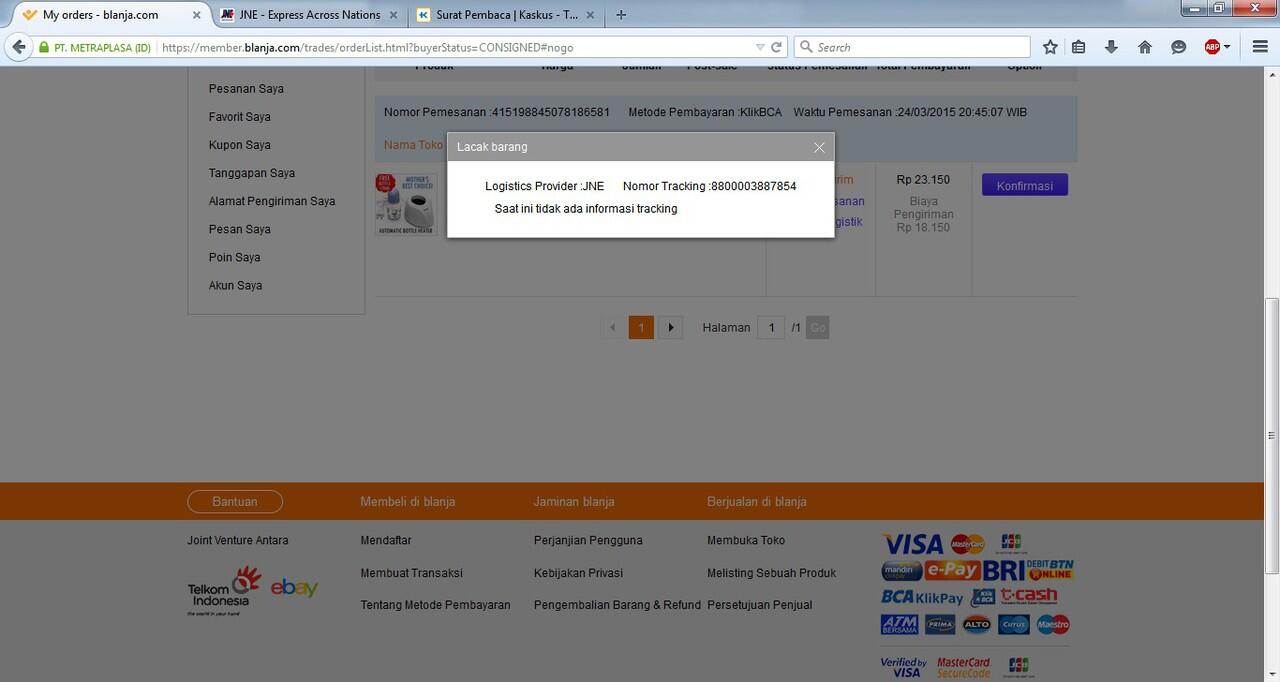Click the VISA payment logo
Image resolution: width=1280 pixels, height=682 pixels.
pyautogui.click(x=913, y=544)
